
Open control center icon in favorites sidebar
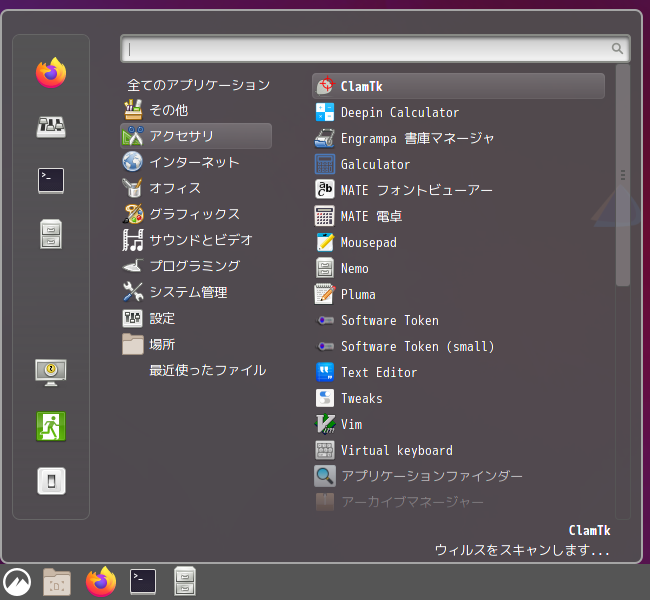(x=51, y=127)
